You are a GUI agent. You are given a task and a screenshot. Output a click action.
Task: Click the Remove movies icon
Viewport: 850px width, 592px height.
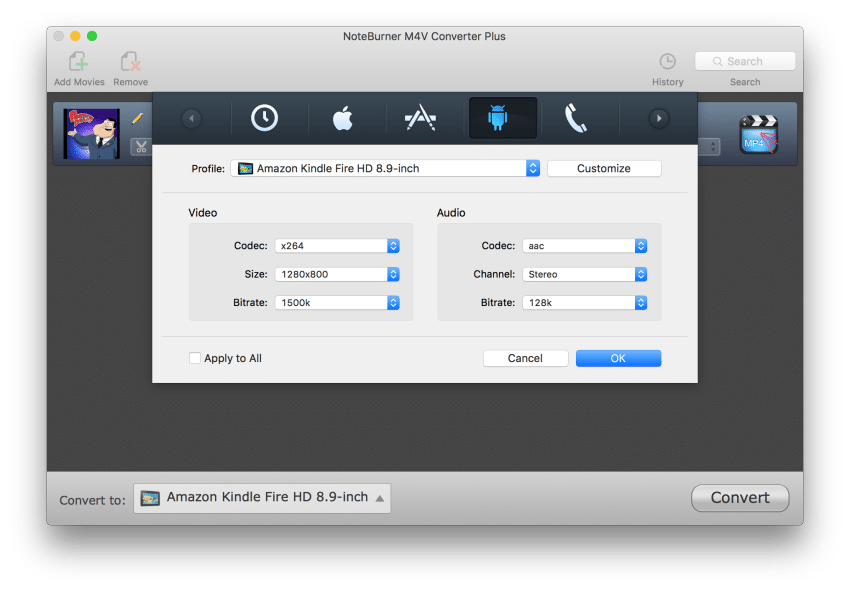(x=130, y=62)
